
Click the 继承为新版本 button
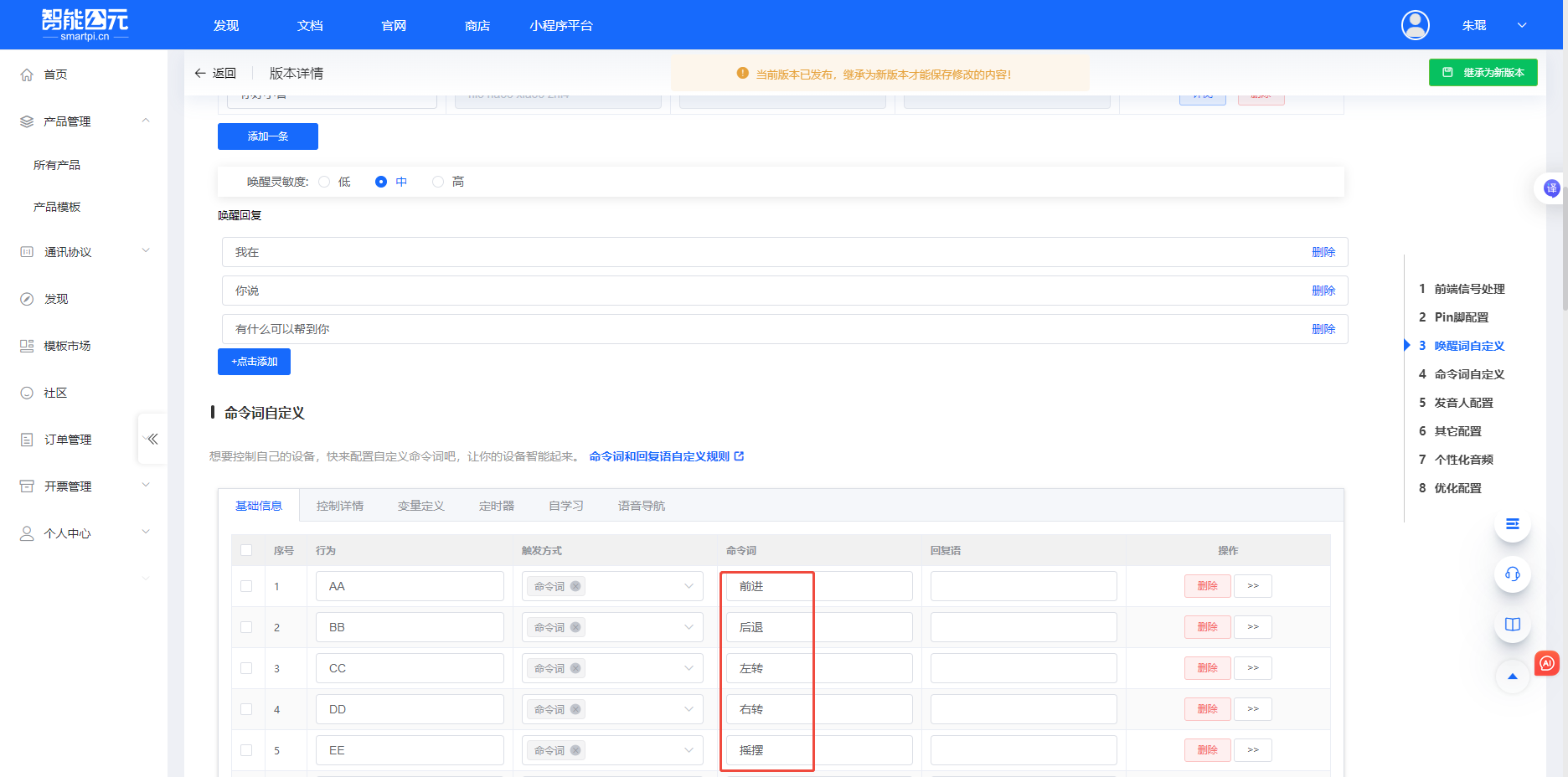point(1483,73)
